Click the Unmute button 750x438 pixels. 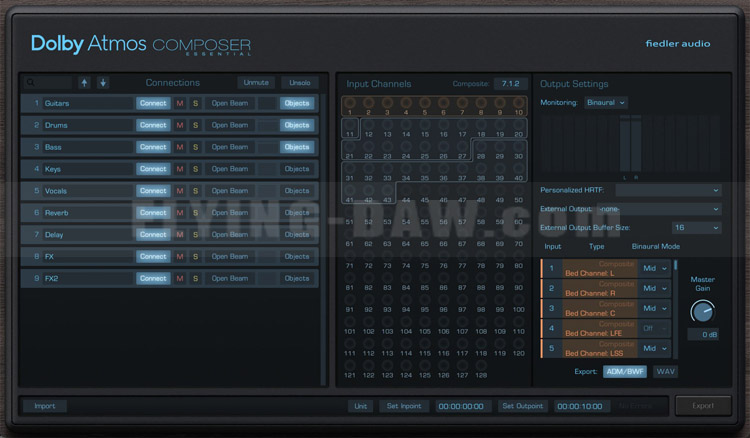pyautogui.click(x=256, y=83)
